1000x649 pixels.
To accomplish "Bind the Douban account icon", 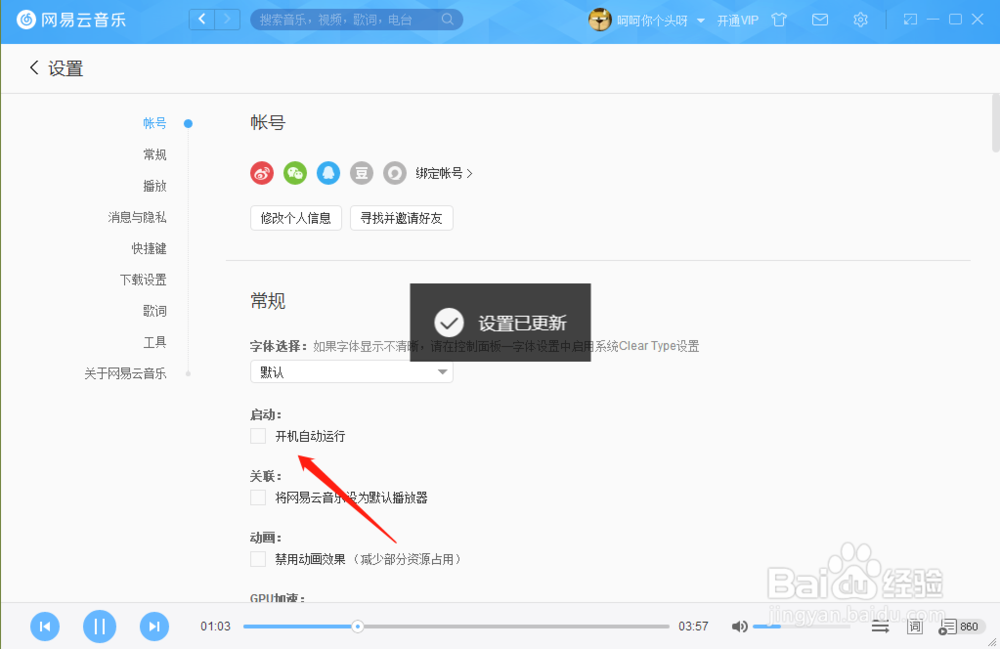I will (362, 173).
